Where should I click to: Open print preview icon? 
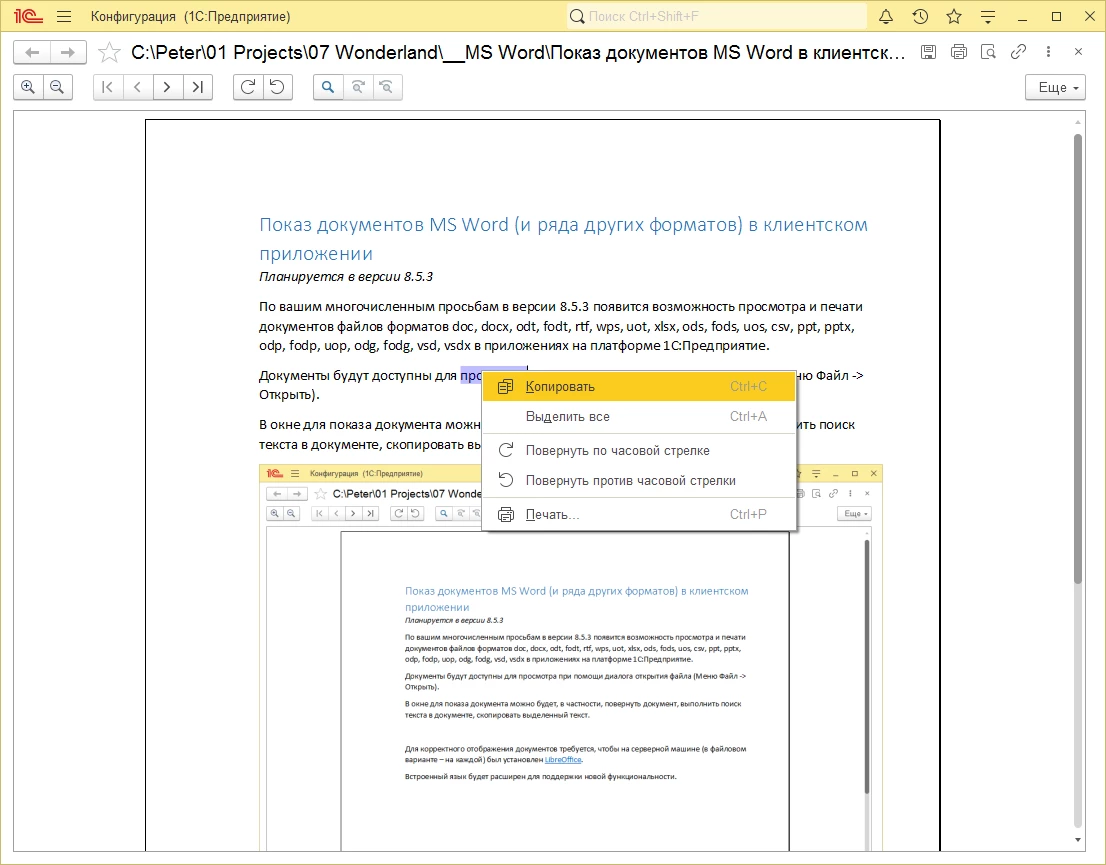coord(988,52)
